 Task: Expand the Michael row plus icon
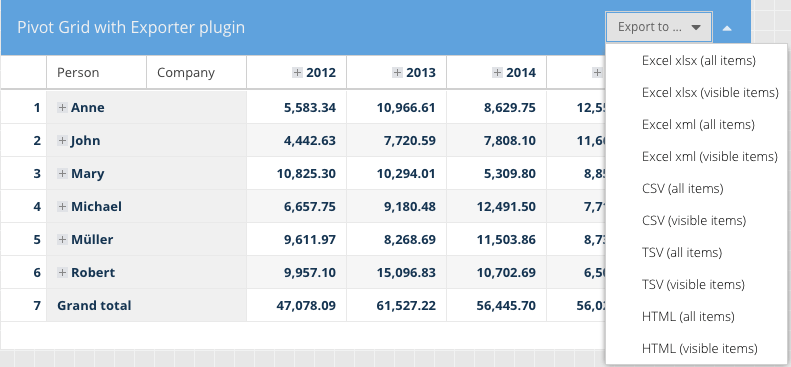click(x=62, y=206)
